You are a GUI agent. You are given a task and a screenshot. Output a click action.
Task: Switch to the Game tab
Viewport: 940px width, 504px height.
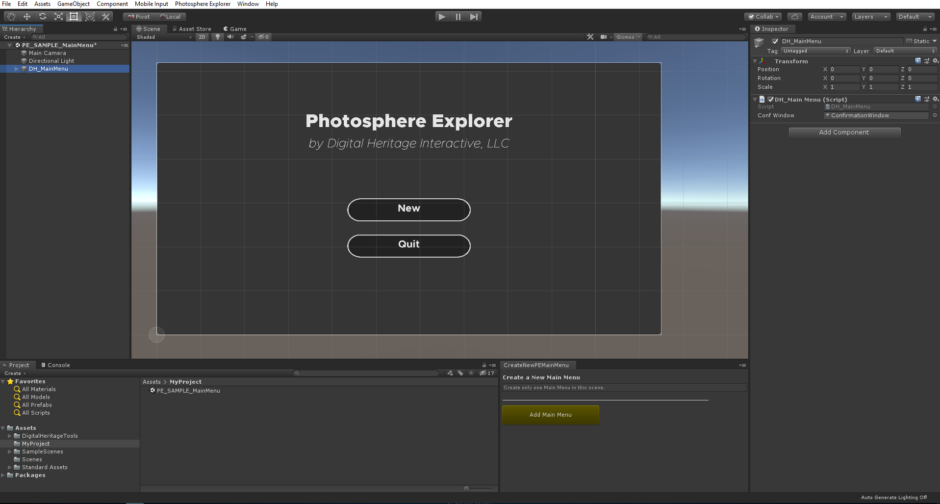(235, 29)
